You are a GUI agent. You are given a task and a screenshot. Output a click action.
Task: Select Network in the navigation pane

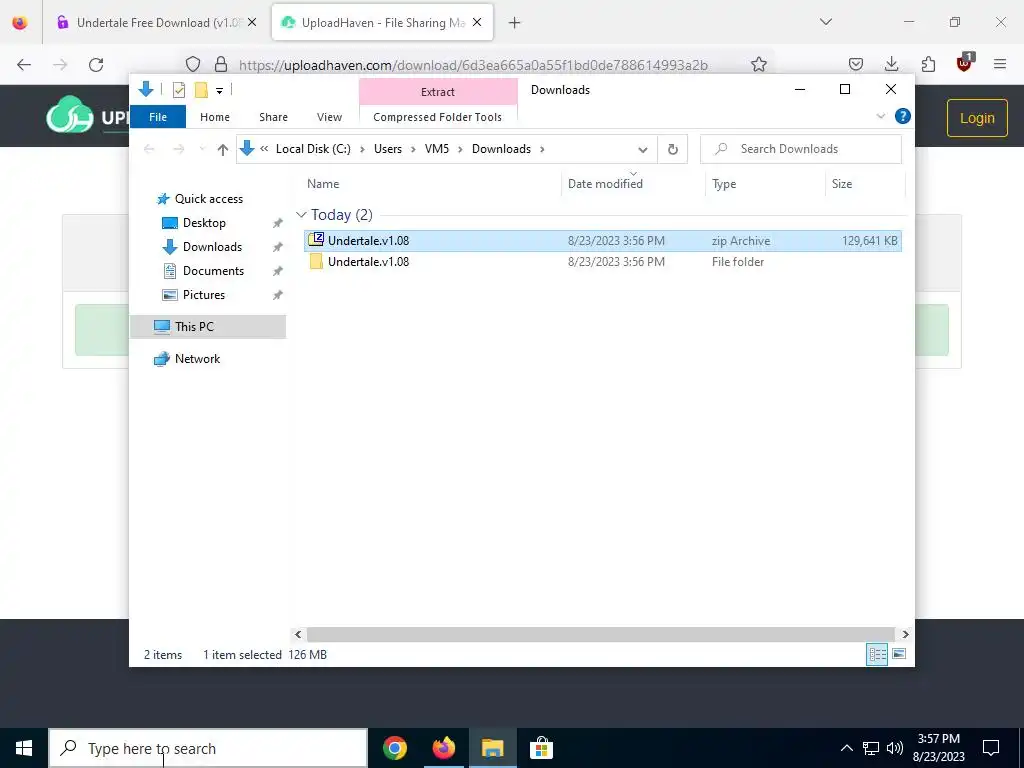click(197, 359)
